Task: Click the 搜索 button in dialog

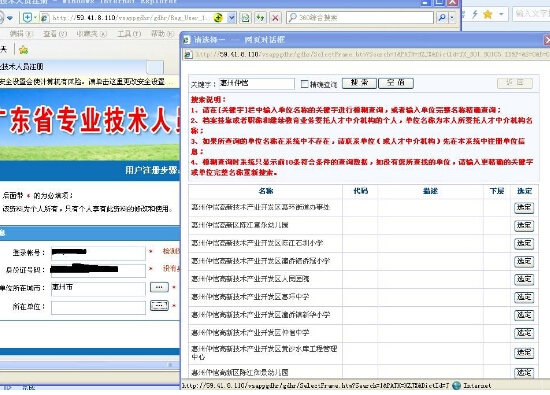Action: [359, 83]
